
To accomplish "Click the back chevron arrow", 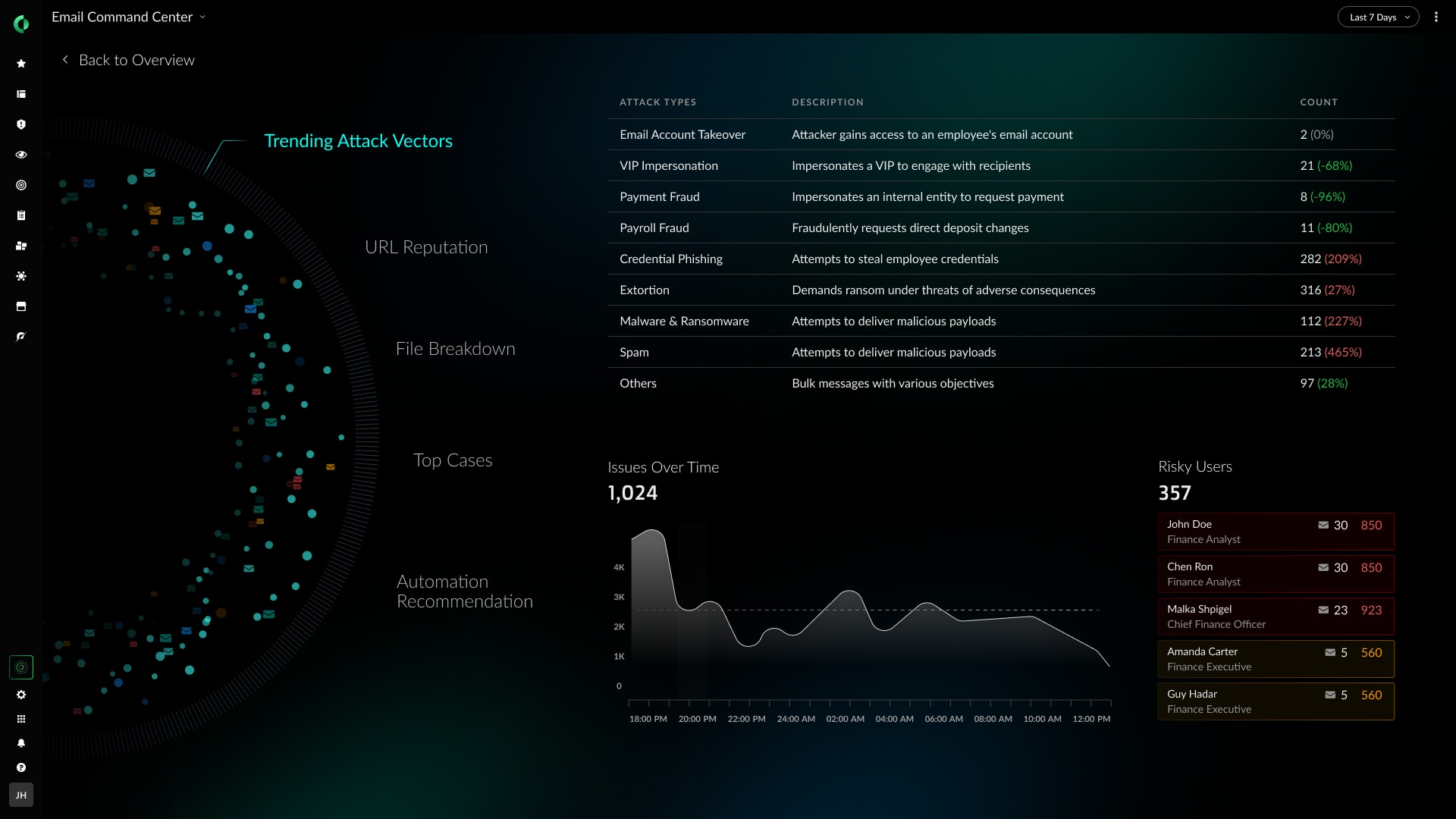I will click(65, 59).
